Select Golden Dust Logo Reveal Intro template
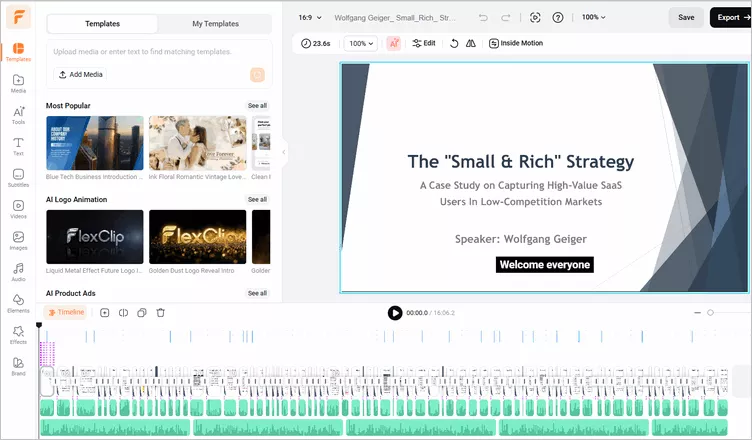The image size is (752, 440). coord(198,237)
